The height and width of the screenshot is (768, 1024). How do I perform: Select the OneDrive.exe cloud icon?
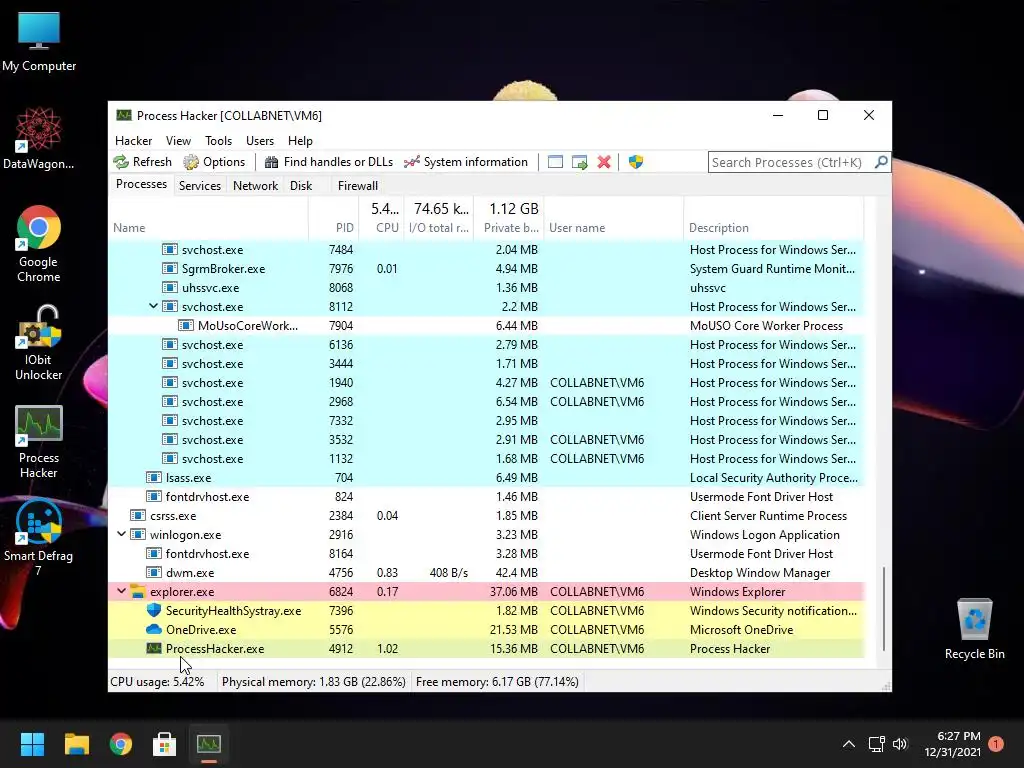[x=154, y=630]
